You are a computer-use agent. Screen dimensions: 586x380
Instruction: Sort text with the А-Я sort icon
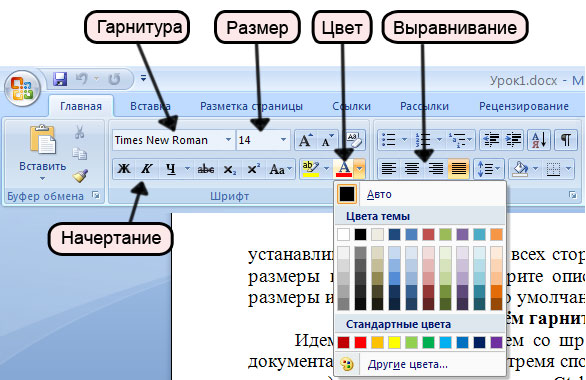pos(539,140)
